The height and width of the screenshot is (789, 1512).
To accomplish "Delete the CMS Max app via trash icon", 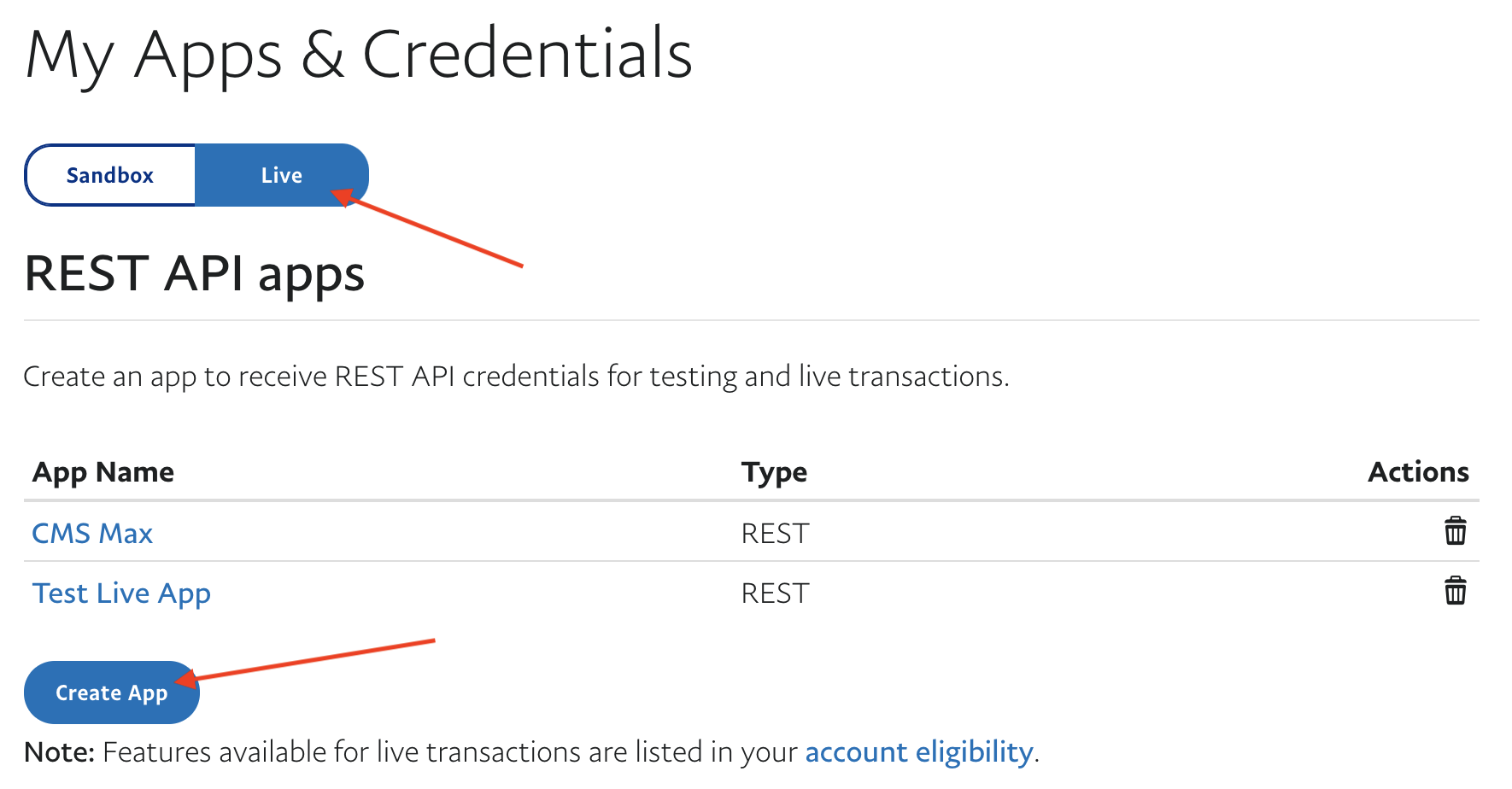I will point(1455,531).
